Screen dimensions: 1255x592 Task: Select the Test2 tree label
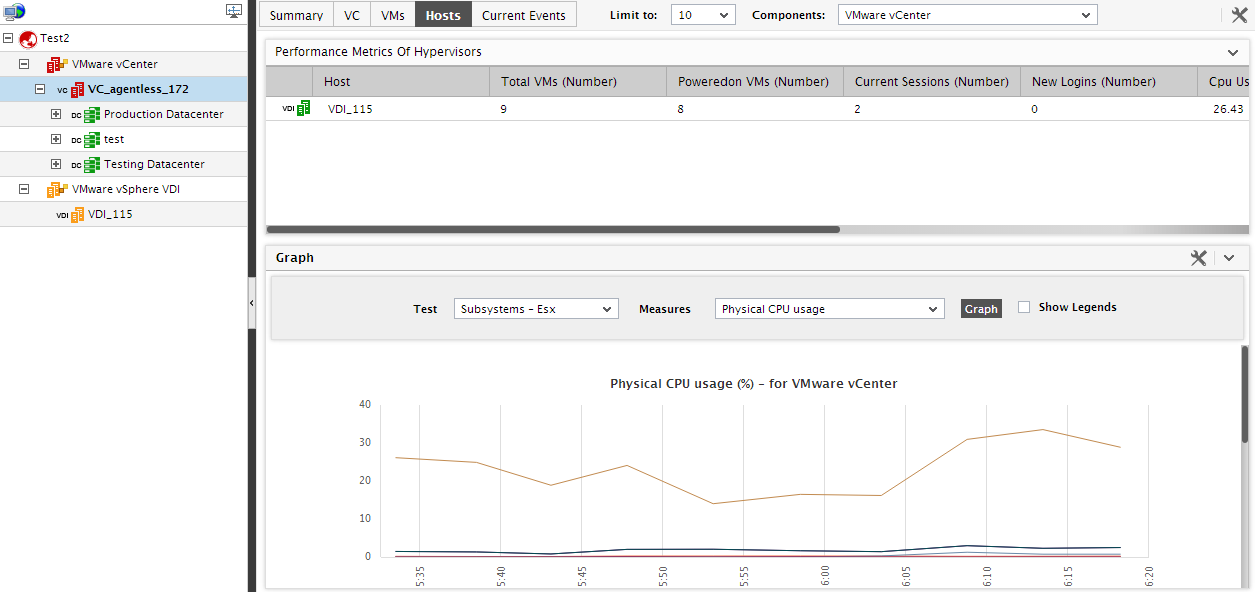pyautogui.click(x=55, y=38)
